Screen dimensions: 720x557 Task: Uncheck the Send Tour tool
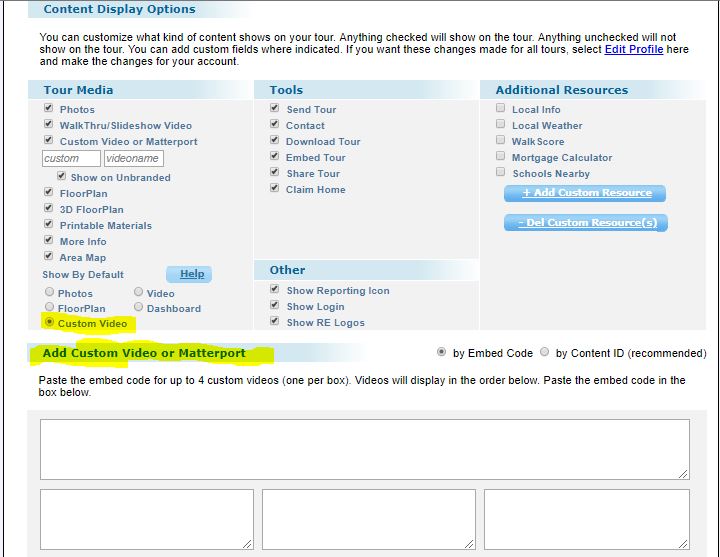point(275,109)
